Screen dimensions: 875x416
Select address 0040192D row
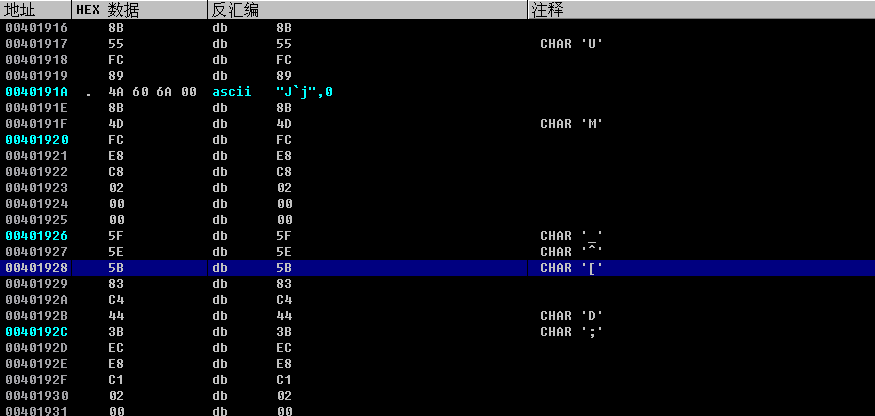point(438,348)
